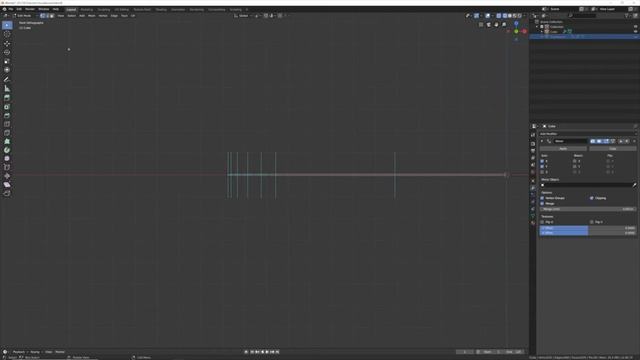Toggle Mirror axis Y checkbox
The image size is (640, 360).
tap(542, 167)
